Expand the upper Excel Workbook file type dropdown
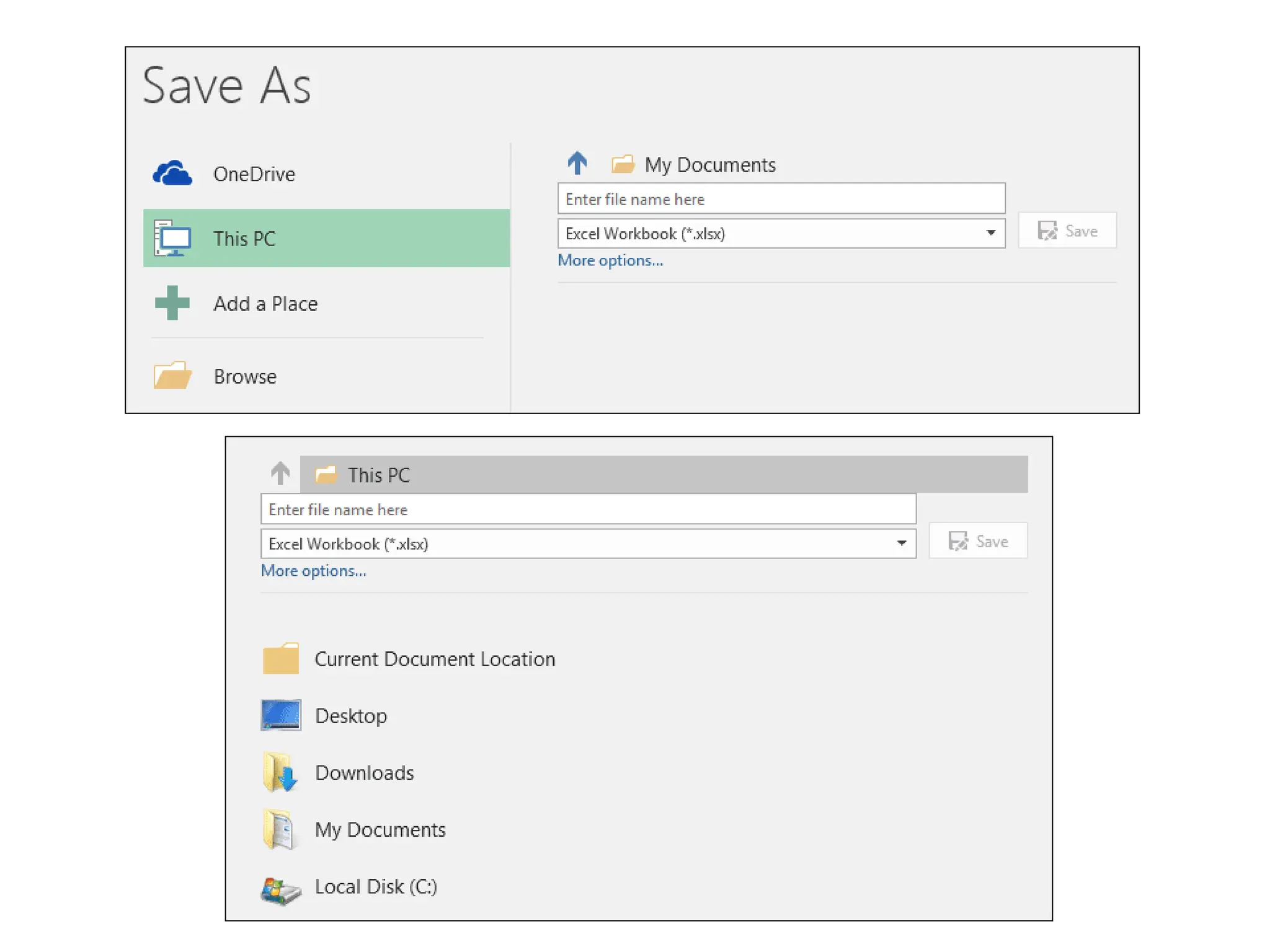This screenshot has height=952, width=1270. (990, 233)
